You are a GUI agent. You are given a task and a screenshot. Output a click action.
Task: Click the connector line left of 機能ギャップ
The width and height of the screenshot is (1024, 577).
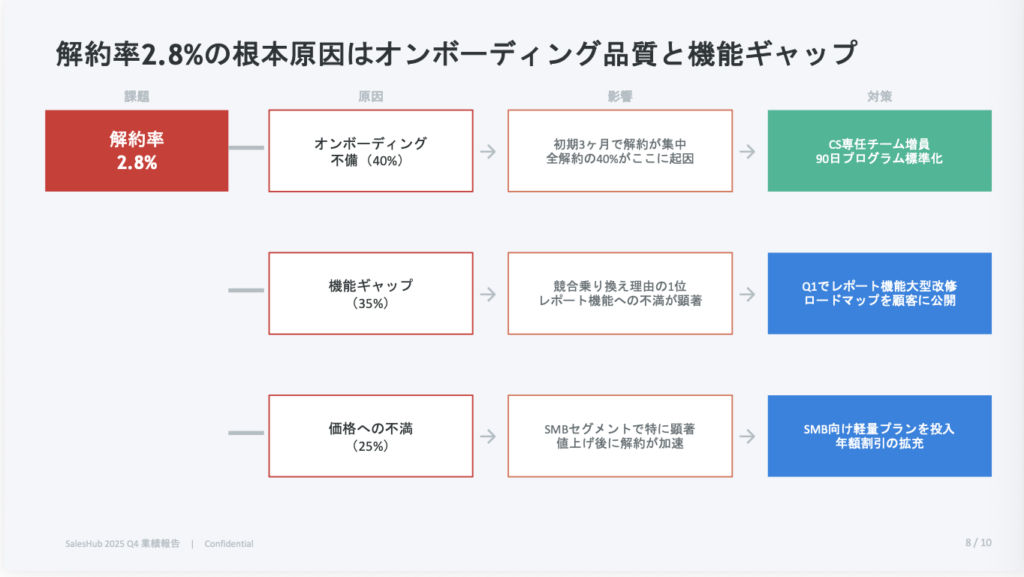(x=247, y=291)
